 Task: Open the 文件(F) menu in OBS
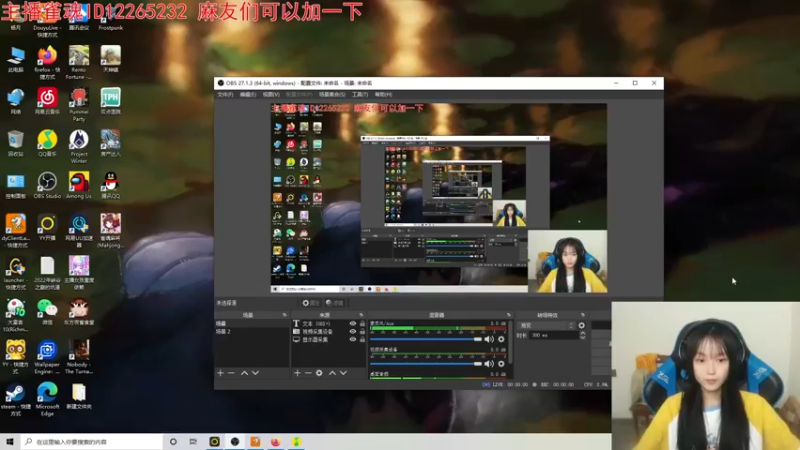pyautogui.click(x=225, y=94)
